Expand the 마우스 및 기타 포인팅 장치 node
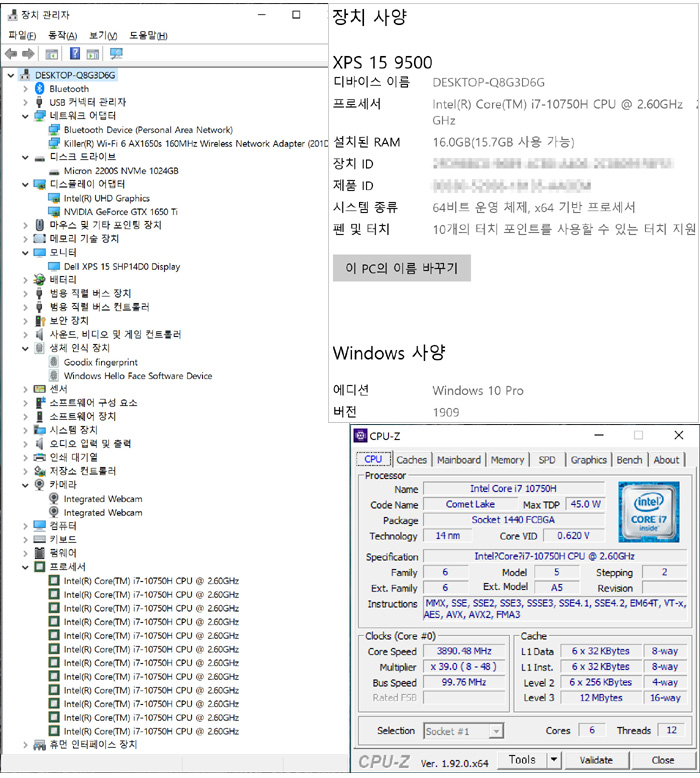 click(x=25, y=225)
